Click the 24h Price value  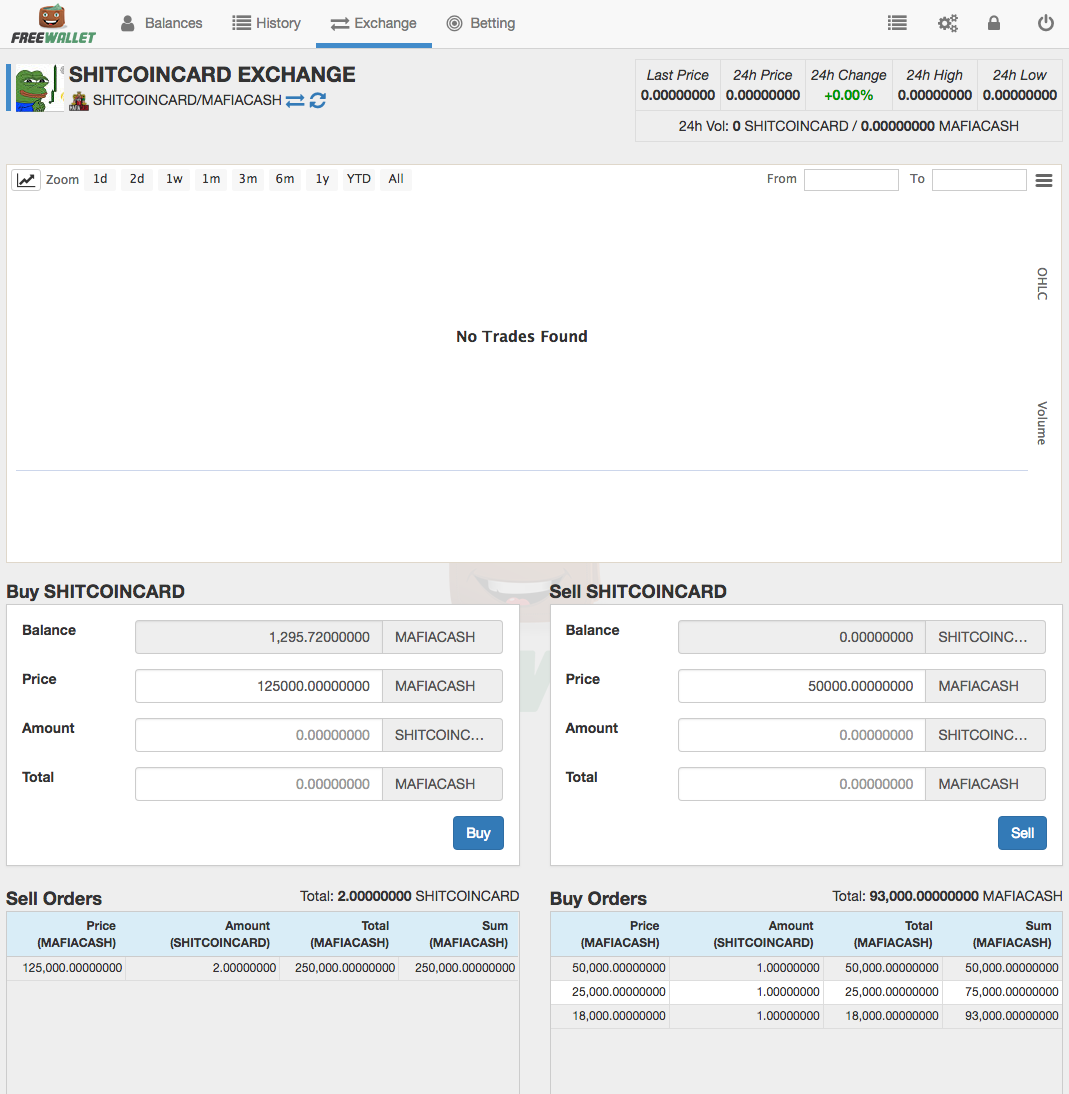coord(763,96)
